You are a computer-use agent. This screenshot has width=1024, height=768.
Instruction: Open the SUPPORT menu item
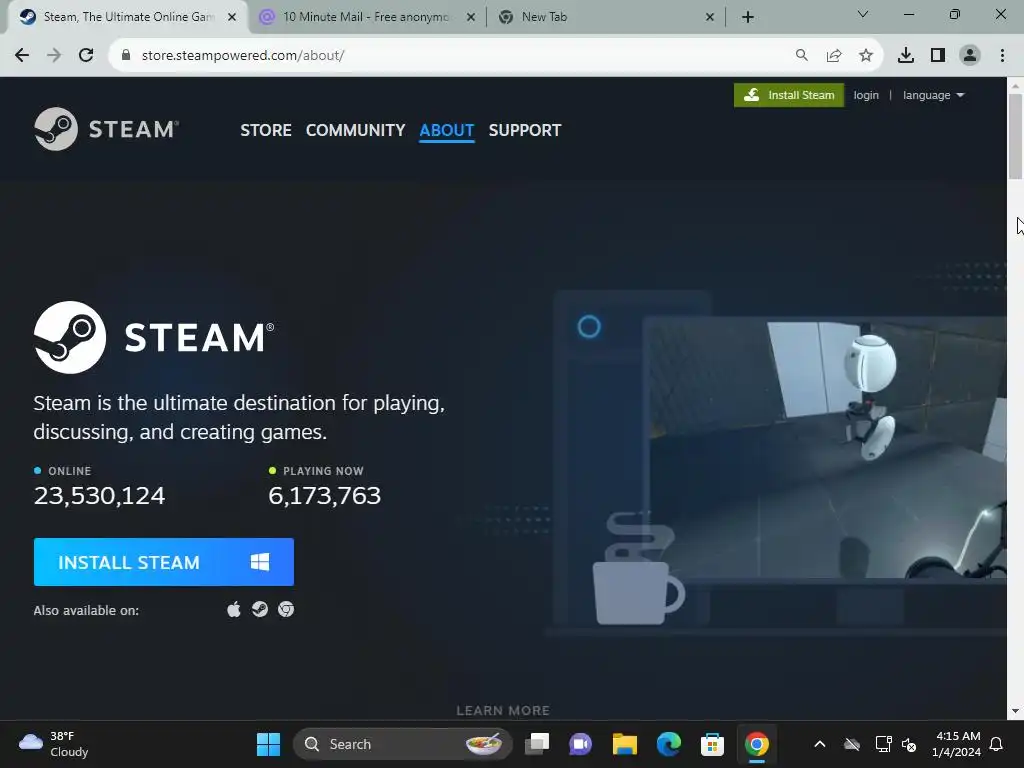pos(524,130)
